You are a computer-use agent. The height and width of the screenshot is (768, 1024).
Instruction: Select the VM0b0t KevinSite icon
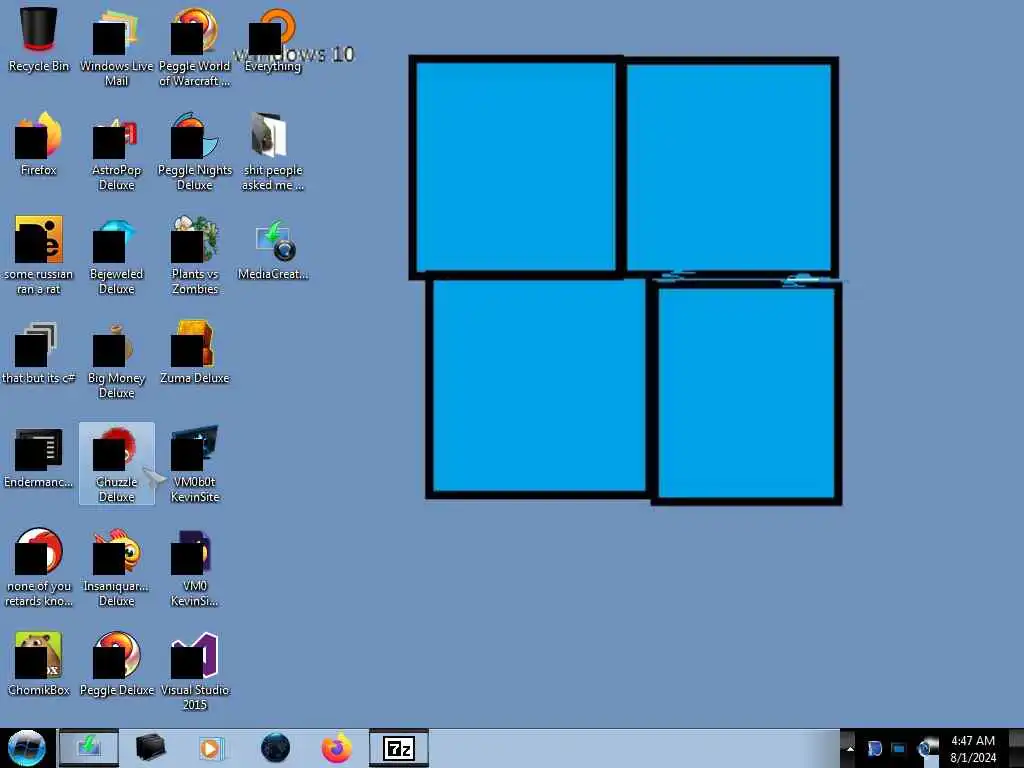(x=195, y=464)
